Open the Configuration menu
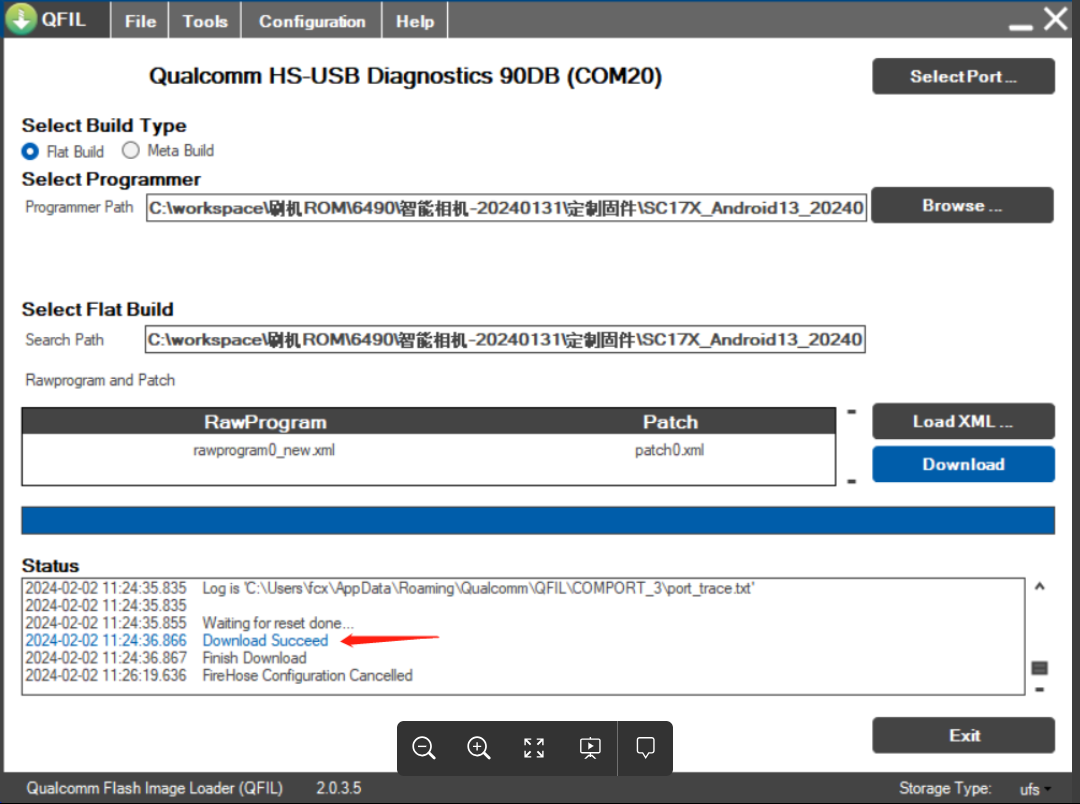 [x=312, y=21]
